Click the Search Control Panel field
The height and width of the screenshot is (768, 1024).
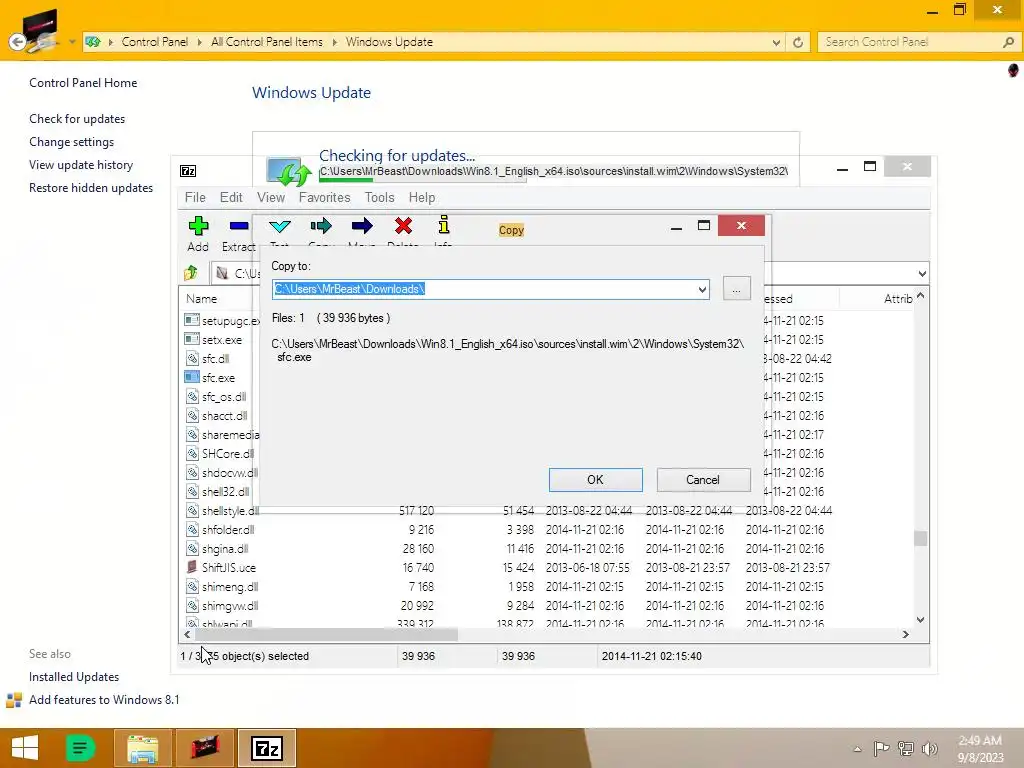pos(909,42)
